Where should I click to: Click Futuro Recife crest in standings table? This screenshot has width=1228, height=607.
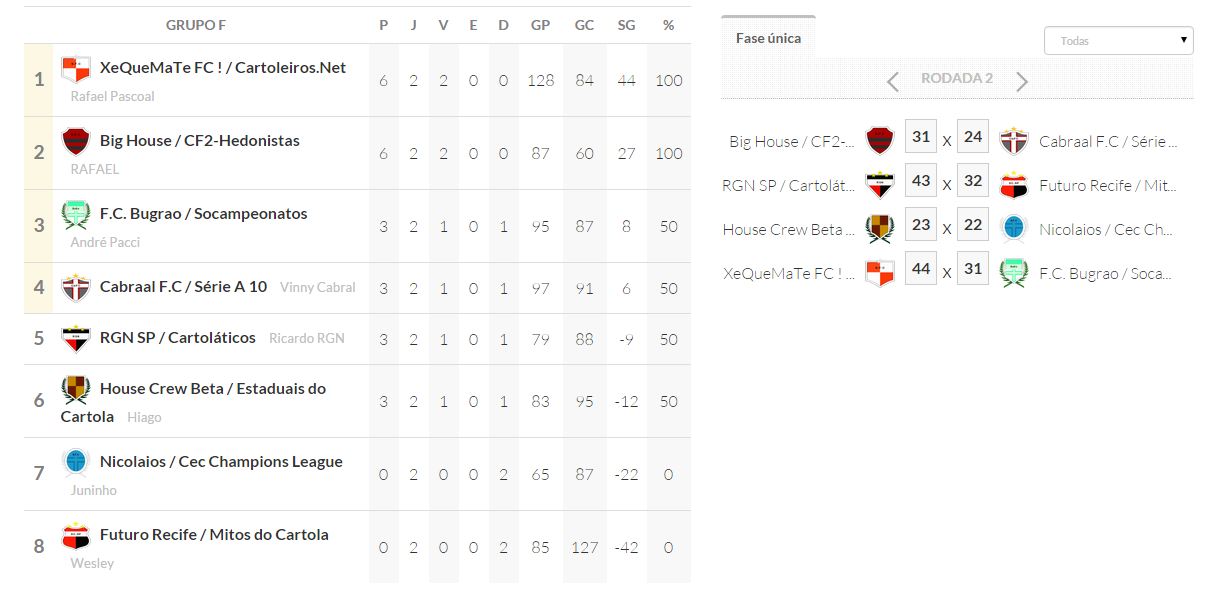tap(76, 535)
